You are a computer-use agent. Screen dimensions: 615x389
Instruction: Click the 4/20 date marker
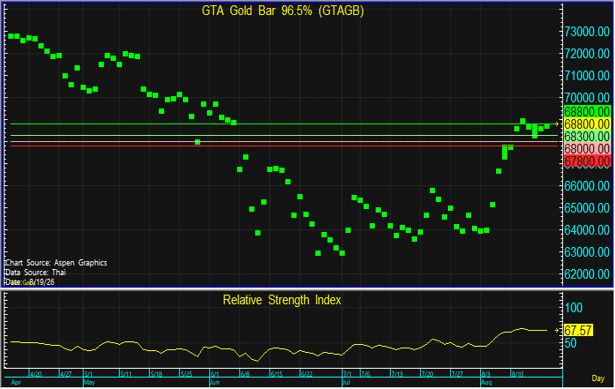[36, 374]
